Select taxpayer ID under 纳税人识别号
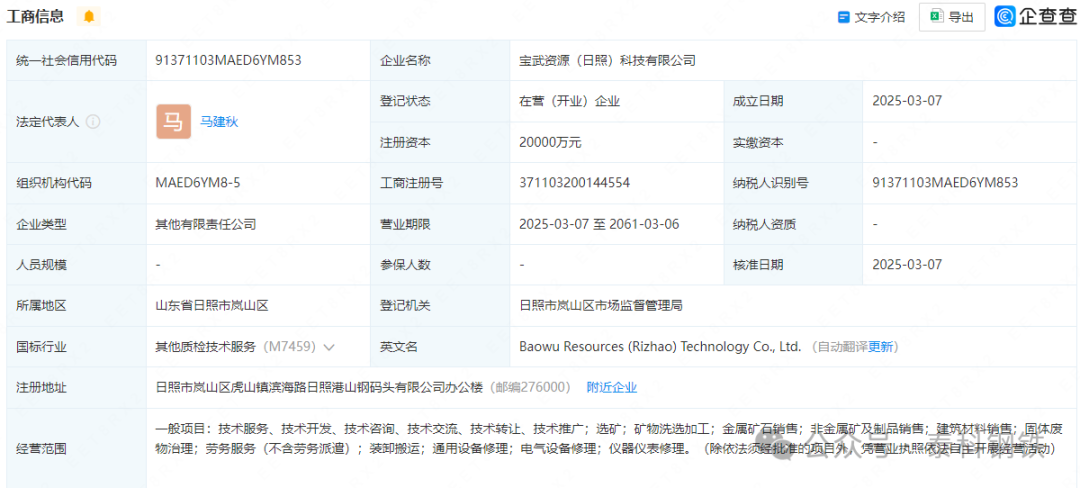1080x488 pixels. [x=945, y=183]
